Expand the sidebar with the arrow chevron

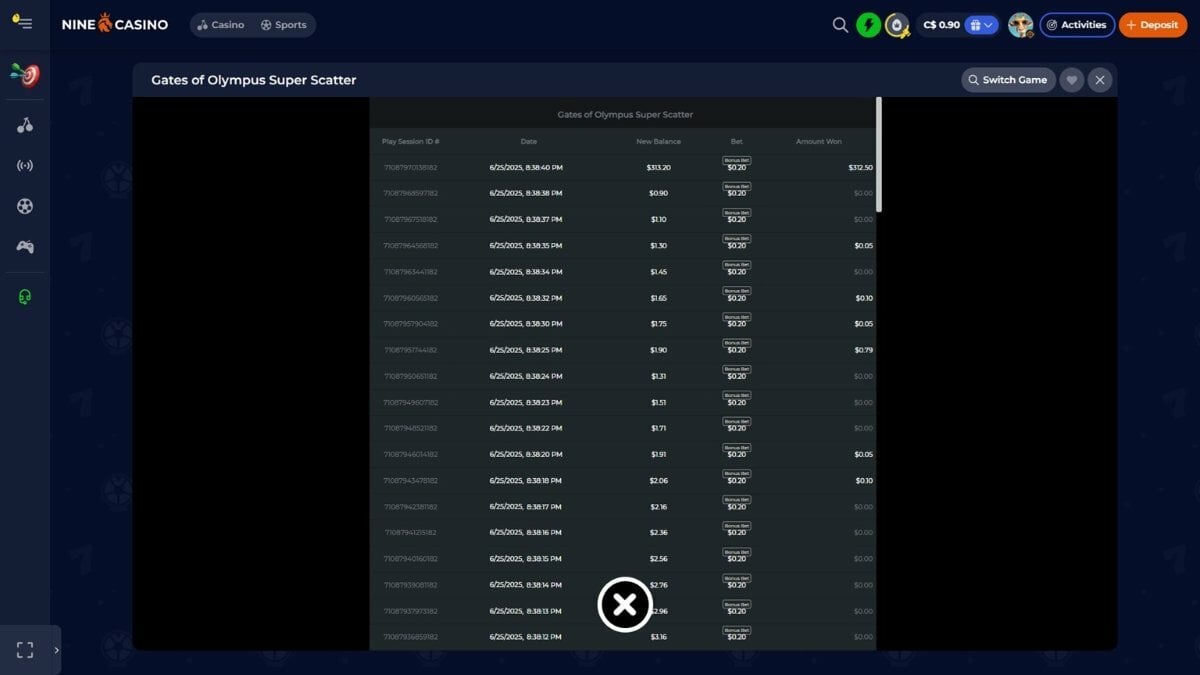pos(56,650)
